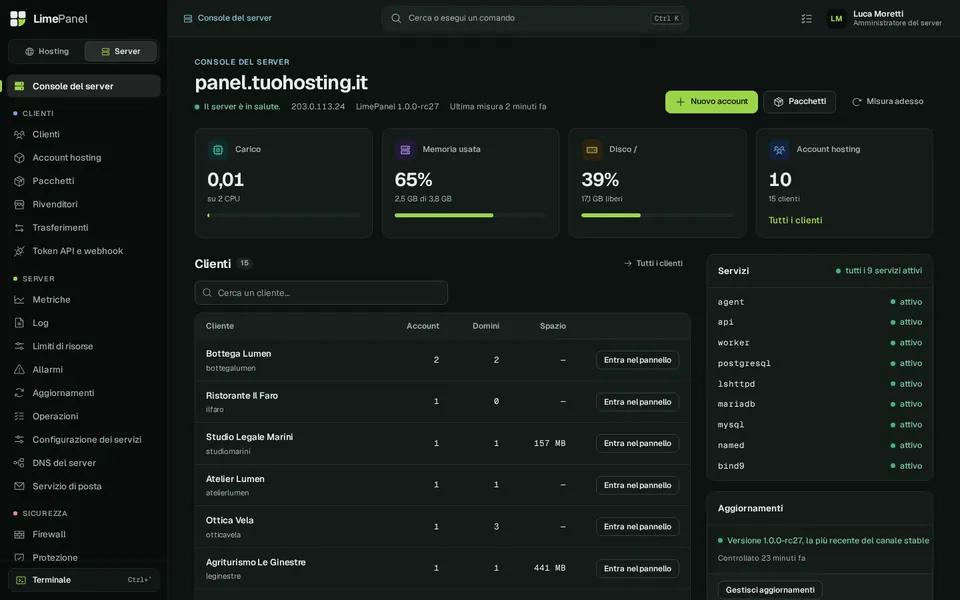The width and height of the screenshot is (960, 600).
Task: Select Console del server in sidebar
Action: click(84, 86)
